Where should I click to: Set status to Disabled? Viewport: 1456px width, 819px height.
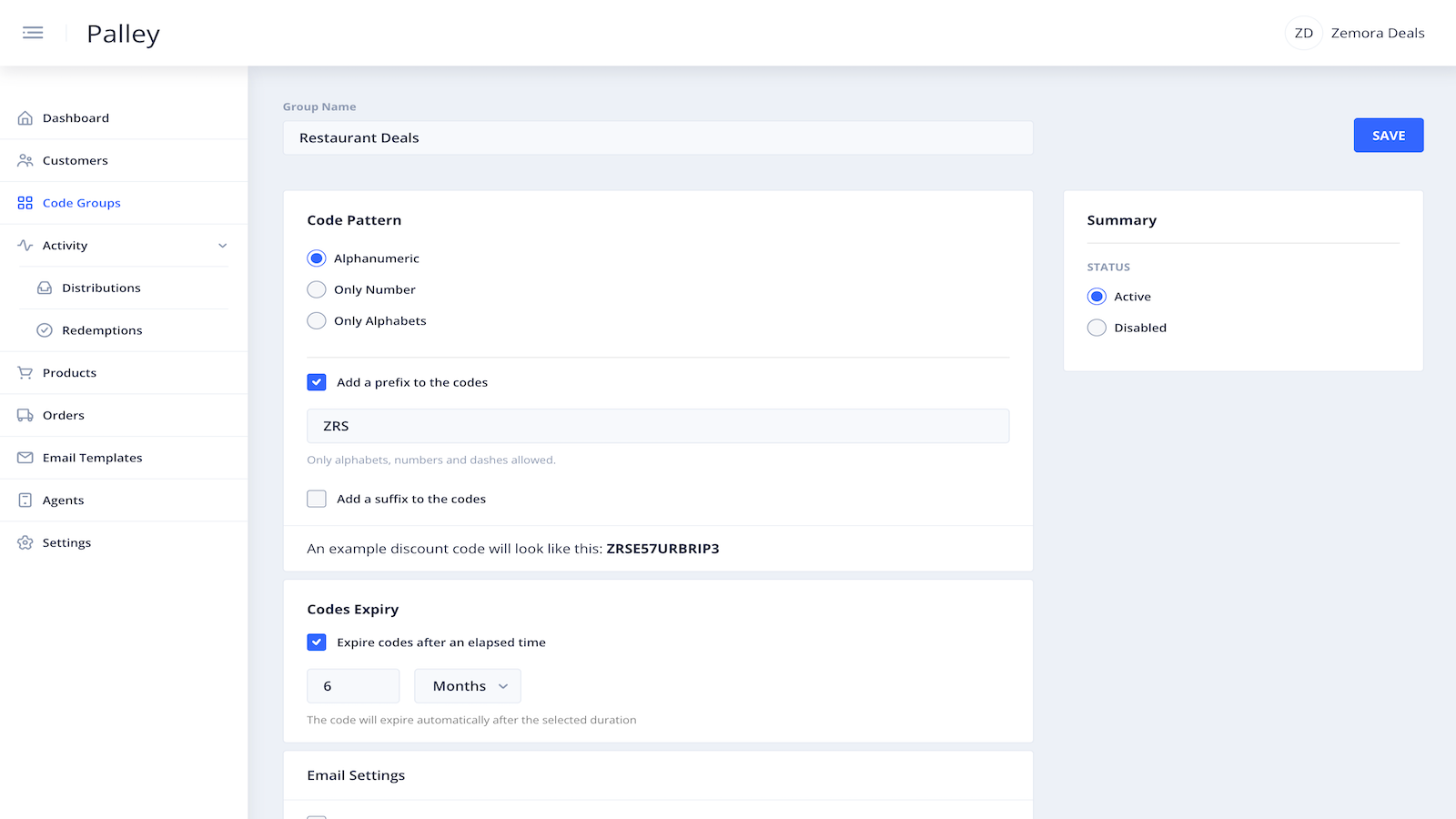click(1097, 328)
